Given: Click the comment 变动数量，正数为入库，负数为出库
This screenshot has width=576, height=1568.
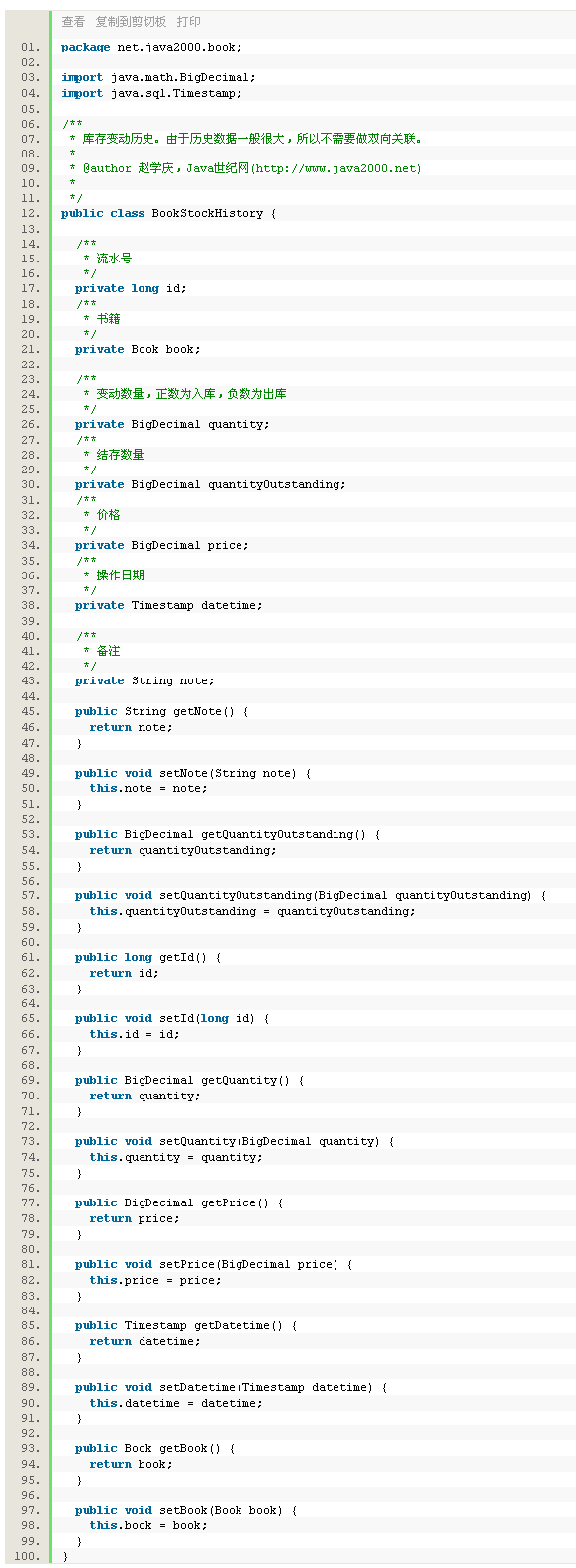Looking at the screenshot, I should [x=185, y=394].
